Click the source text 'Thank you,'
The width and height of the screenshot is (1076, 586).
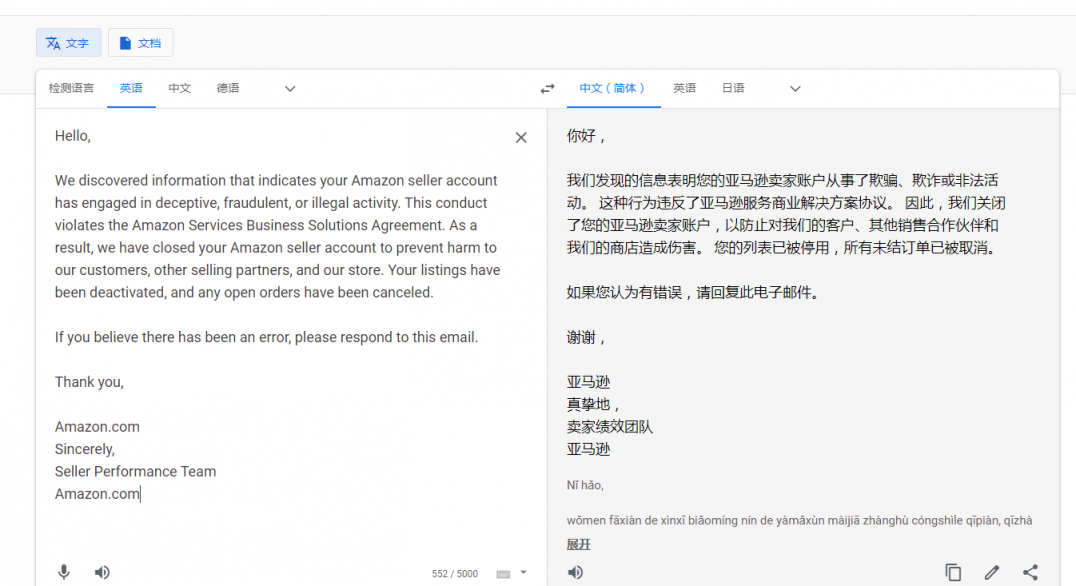point(89,382)
